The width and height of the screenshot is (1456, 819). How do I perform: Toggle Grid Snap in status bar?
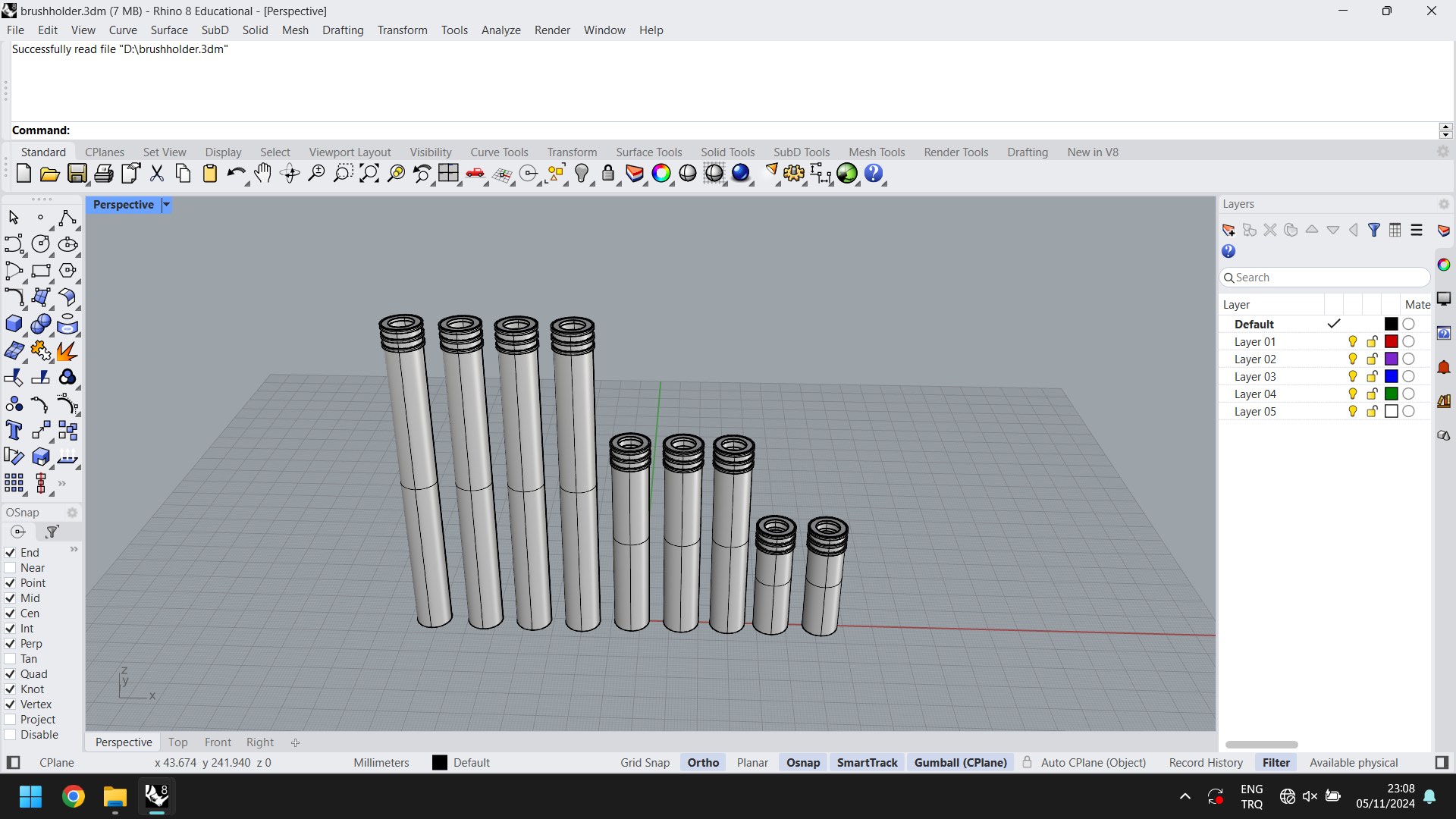click(x=645, y=763)
